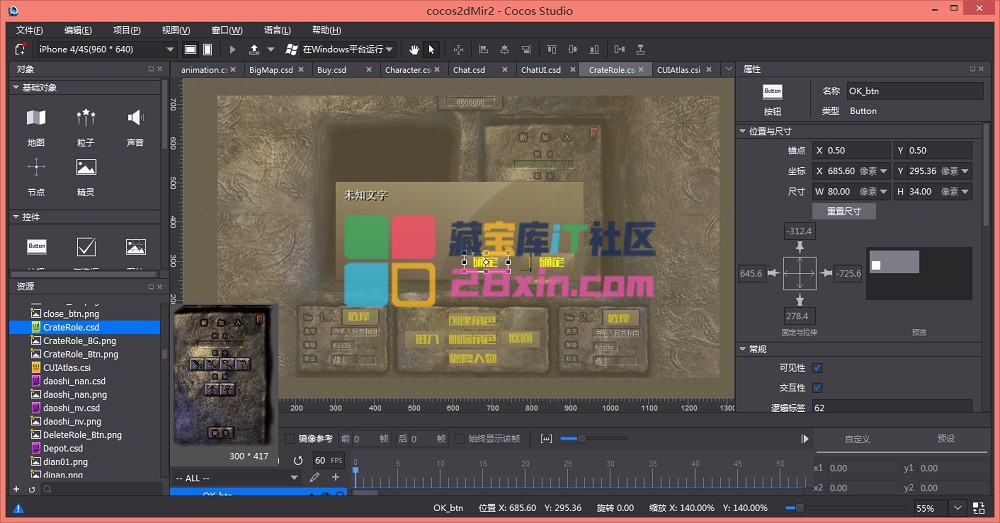
Task: Enable the 始终显示该帧 checkbox
Action: pyautogui.click(x=459, y=439)
